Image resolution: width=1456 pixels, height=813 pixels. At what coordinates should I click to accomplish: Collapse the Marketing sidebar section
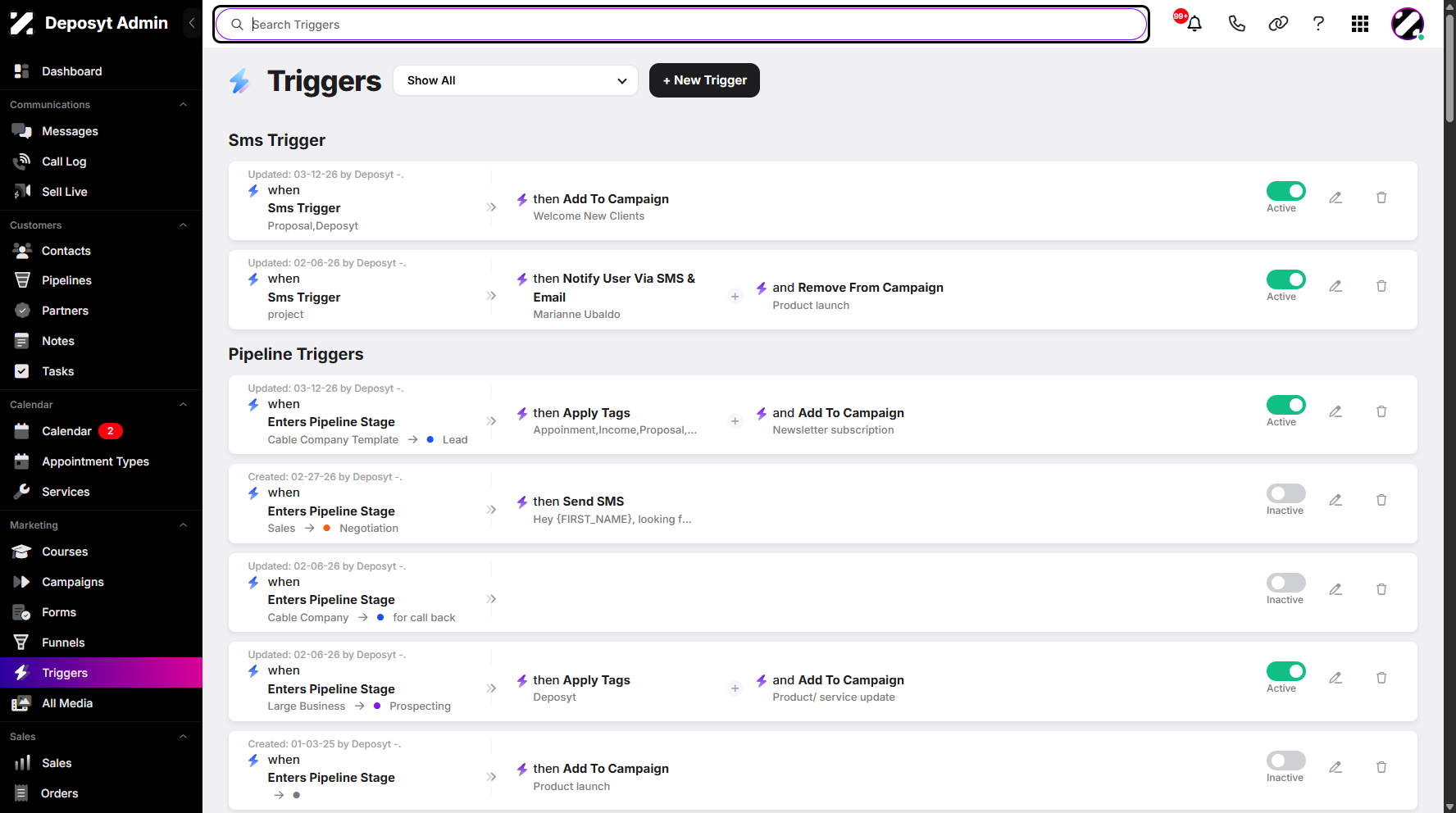click(184, 525)
